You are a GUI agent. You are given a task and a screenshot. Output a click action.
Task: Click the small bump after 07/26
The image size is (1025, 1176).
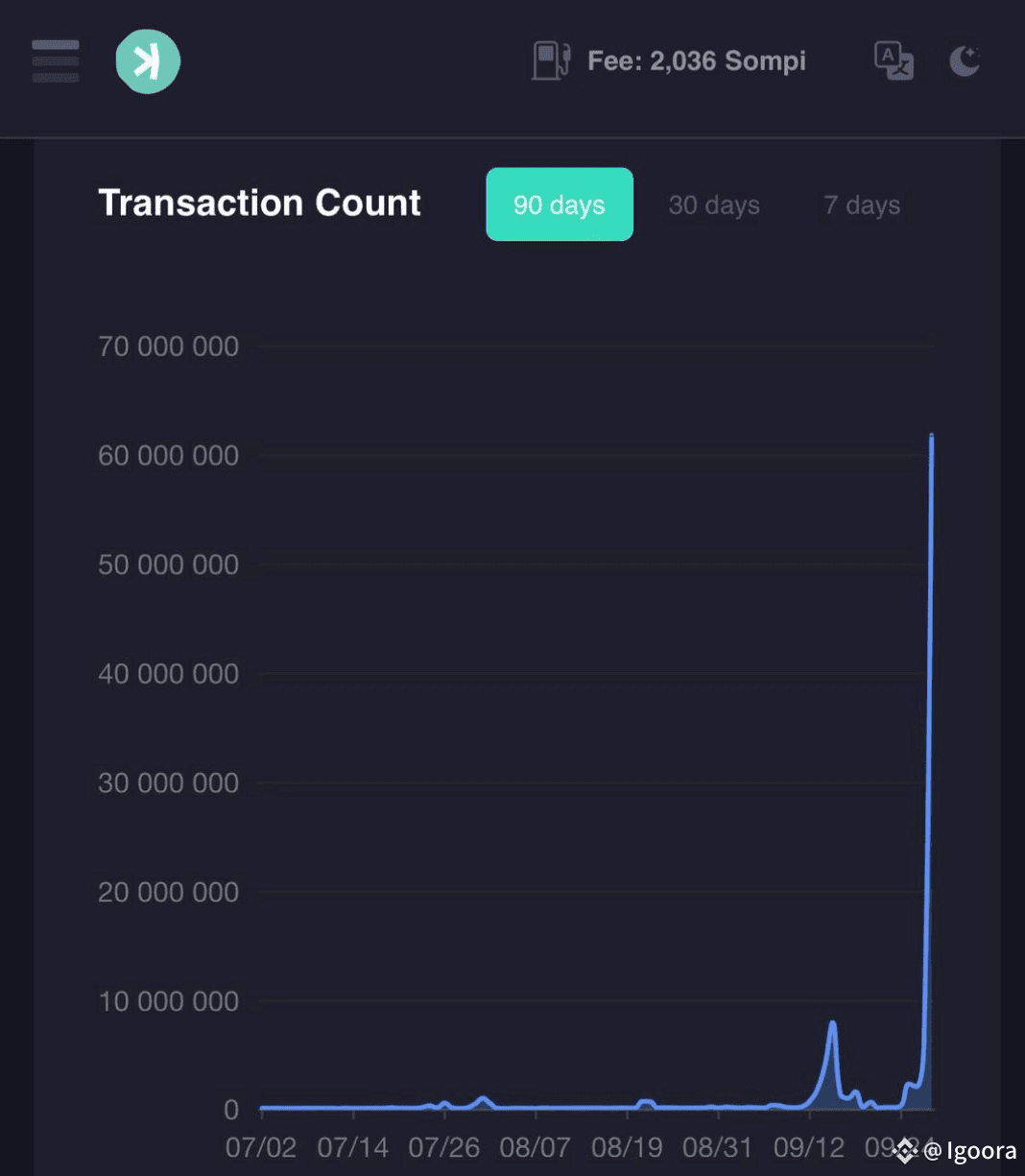pos(483,1099)
